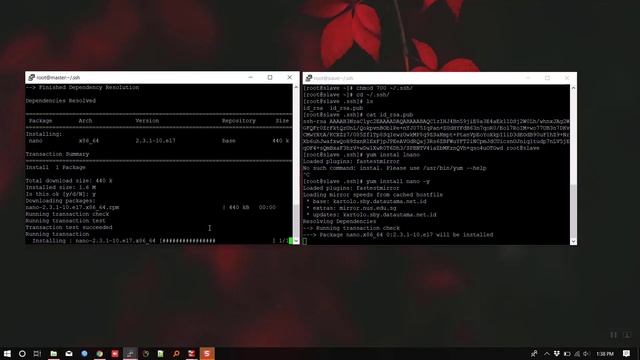The width and height of the screenshot is (640, 360).
Task: Click "No such command: instal" error line
Action: 394,168
